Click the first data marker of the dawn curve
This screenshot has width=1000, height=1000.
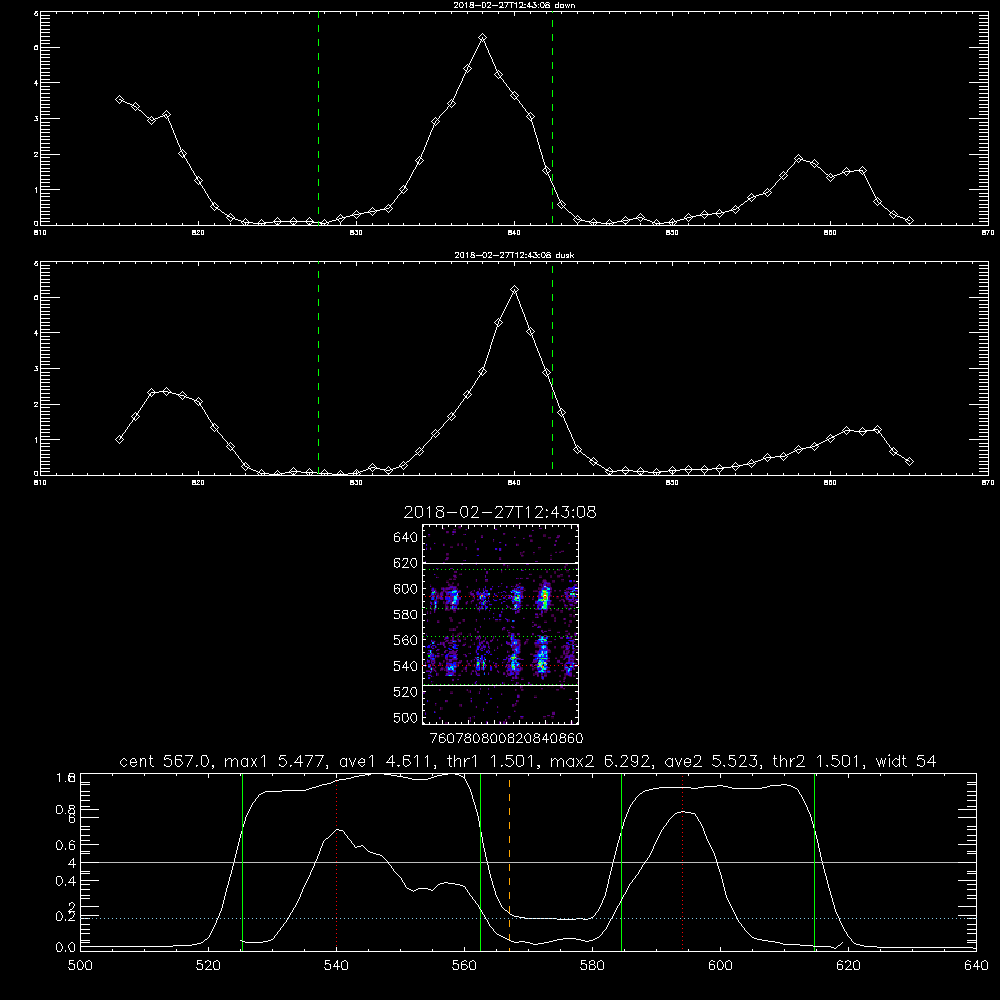point(119,99)
